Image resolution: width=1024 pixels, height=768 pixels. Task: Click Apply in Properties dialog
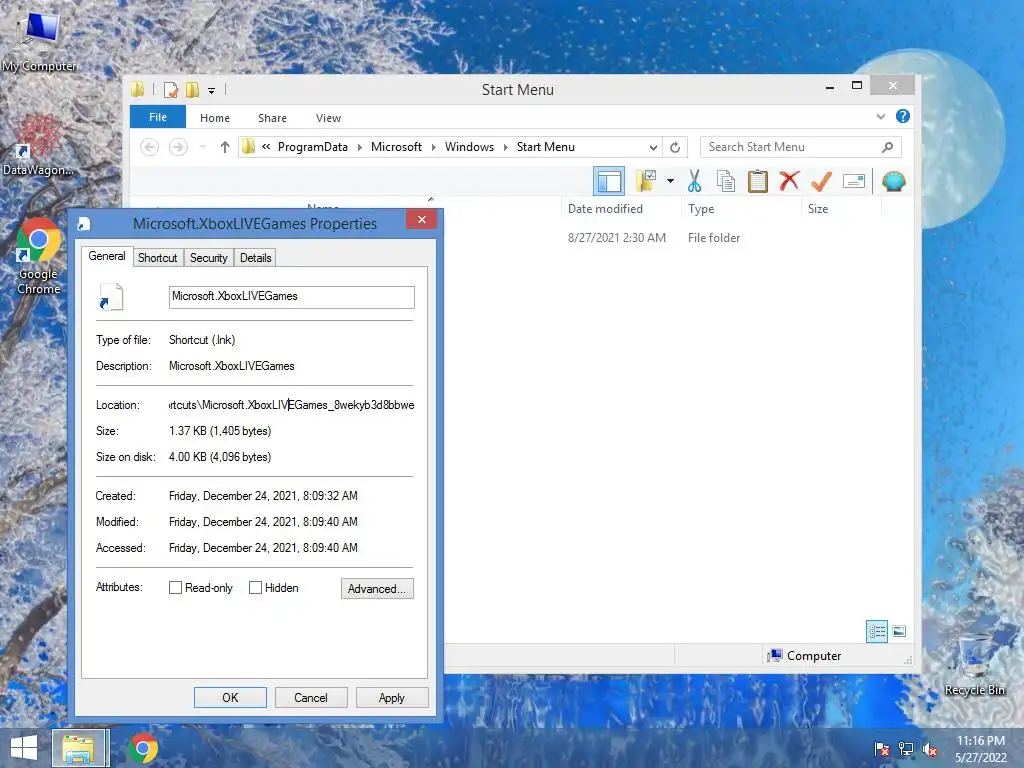click(392, 697)
